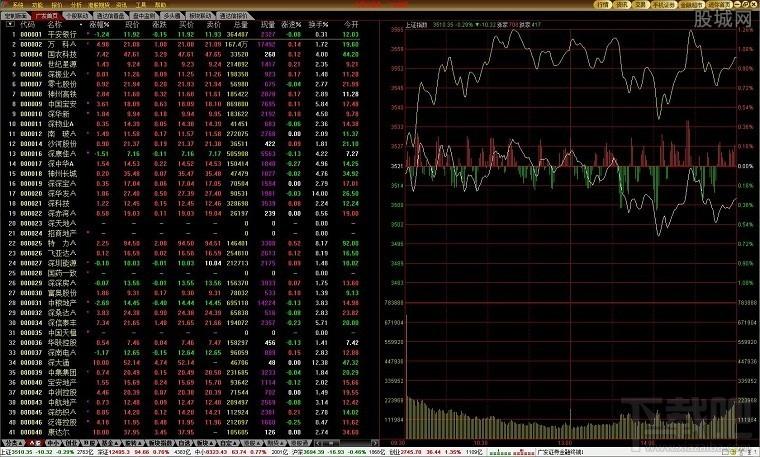
Task: Sort the list by the 代码 column
Action: click(x=28, y=24)
